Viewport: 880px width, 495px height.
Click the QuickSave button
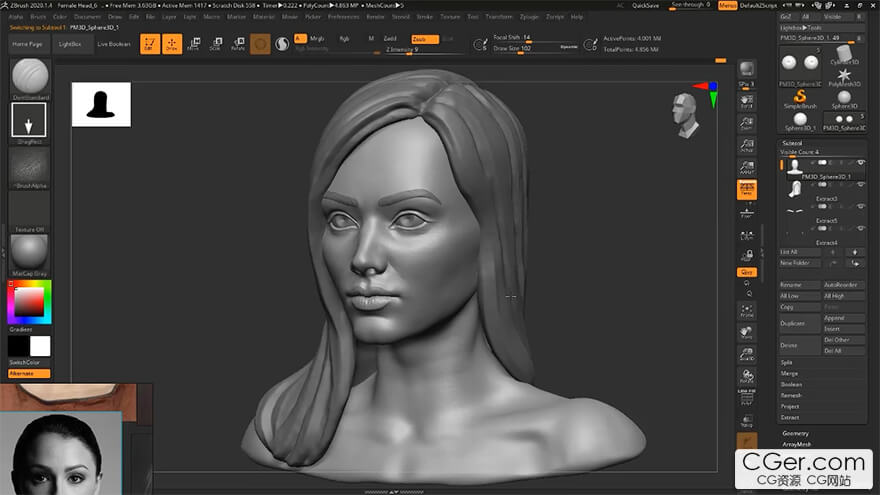coord(645,5)
